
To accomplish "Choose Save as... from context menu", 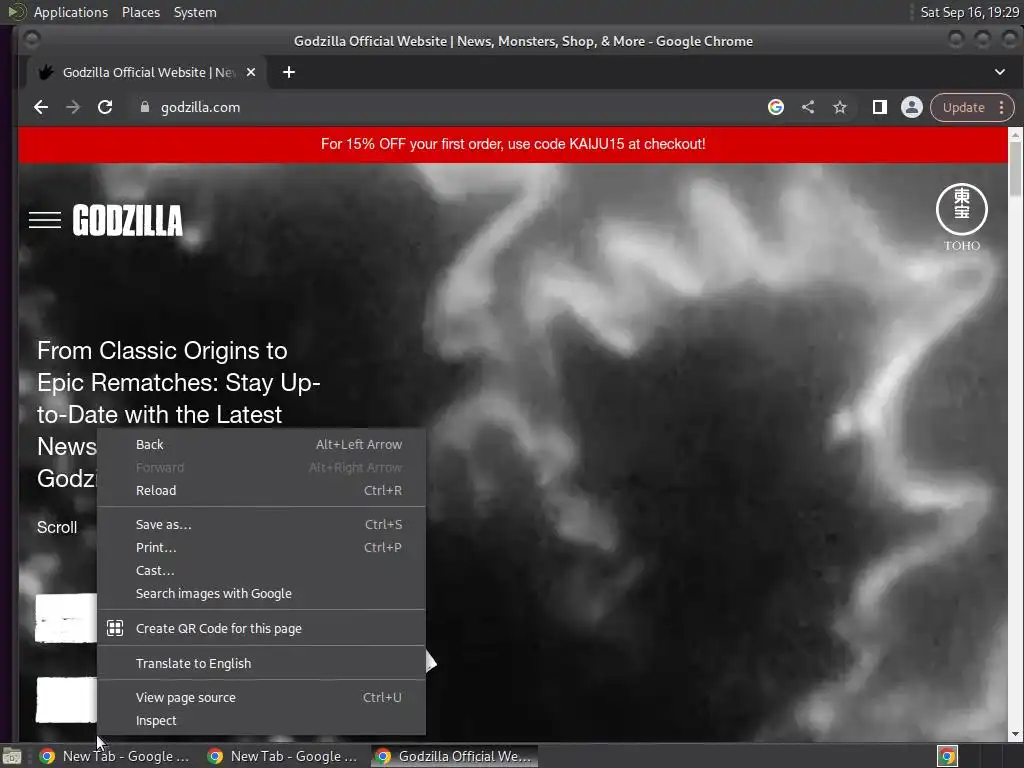I will click(261, 524).
